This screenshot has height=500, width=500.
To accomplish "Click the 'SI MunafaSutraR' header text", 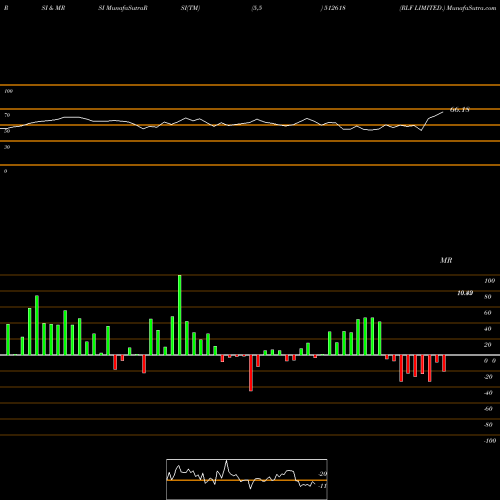I will (x=123, y=8).
